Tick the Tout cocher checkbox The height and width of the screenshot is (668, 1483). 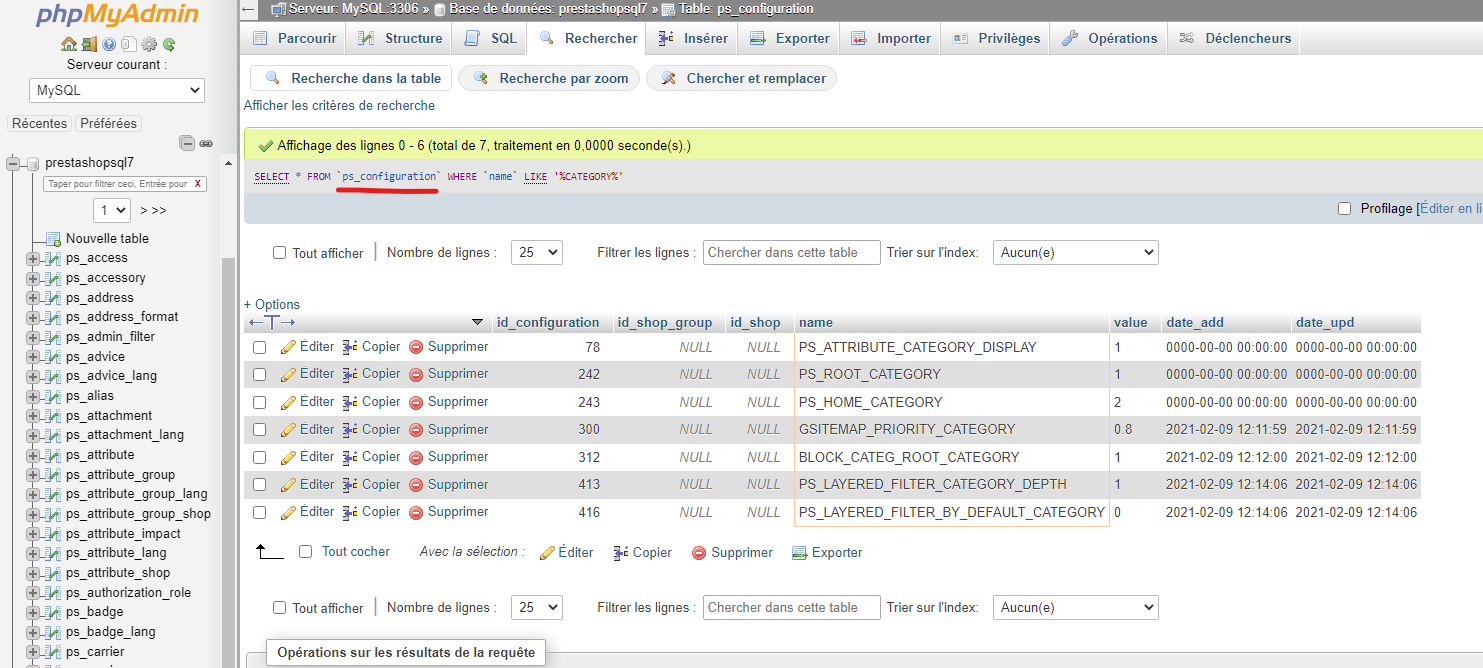click(x=306, y=552)
